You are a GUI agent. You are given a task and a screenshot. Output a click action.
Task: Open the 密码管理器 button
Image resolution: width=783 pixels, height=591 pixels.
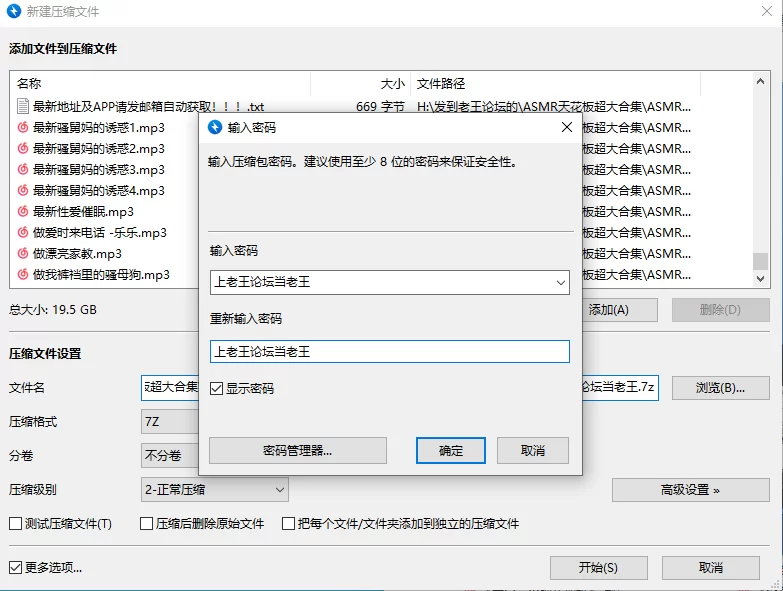[298, 451]
